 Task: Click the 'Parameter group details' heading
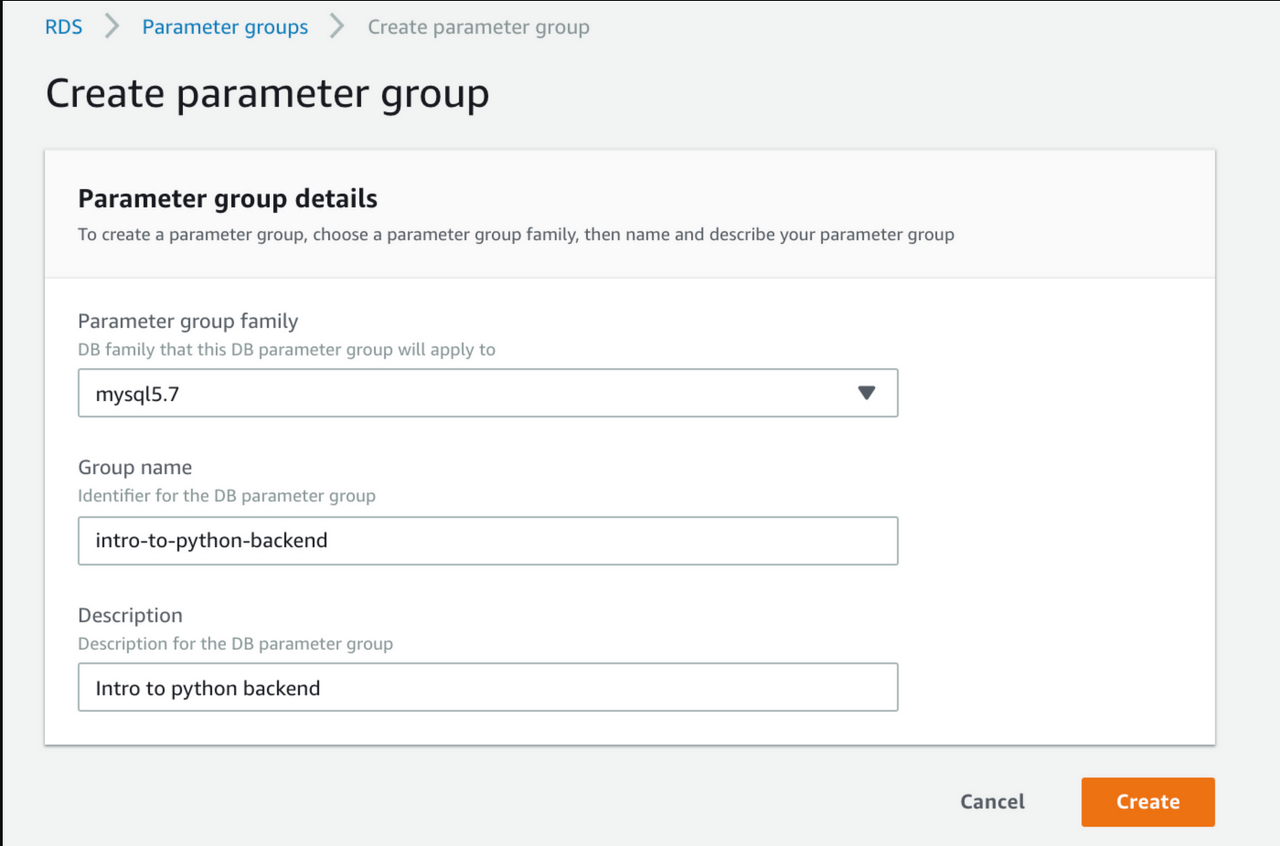point(228,199)
